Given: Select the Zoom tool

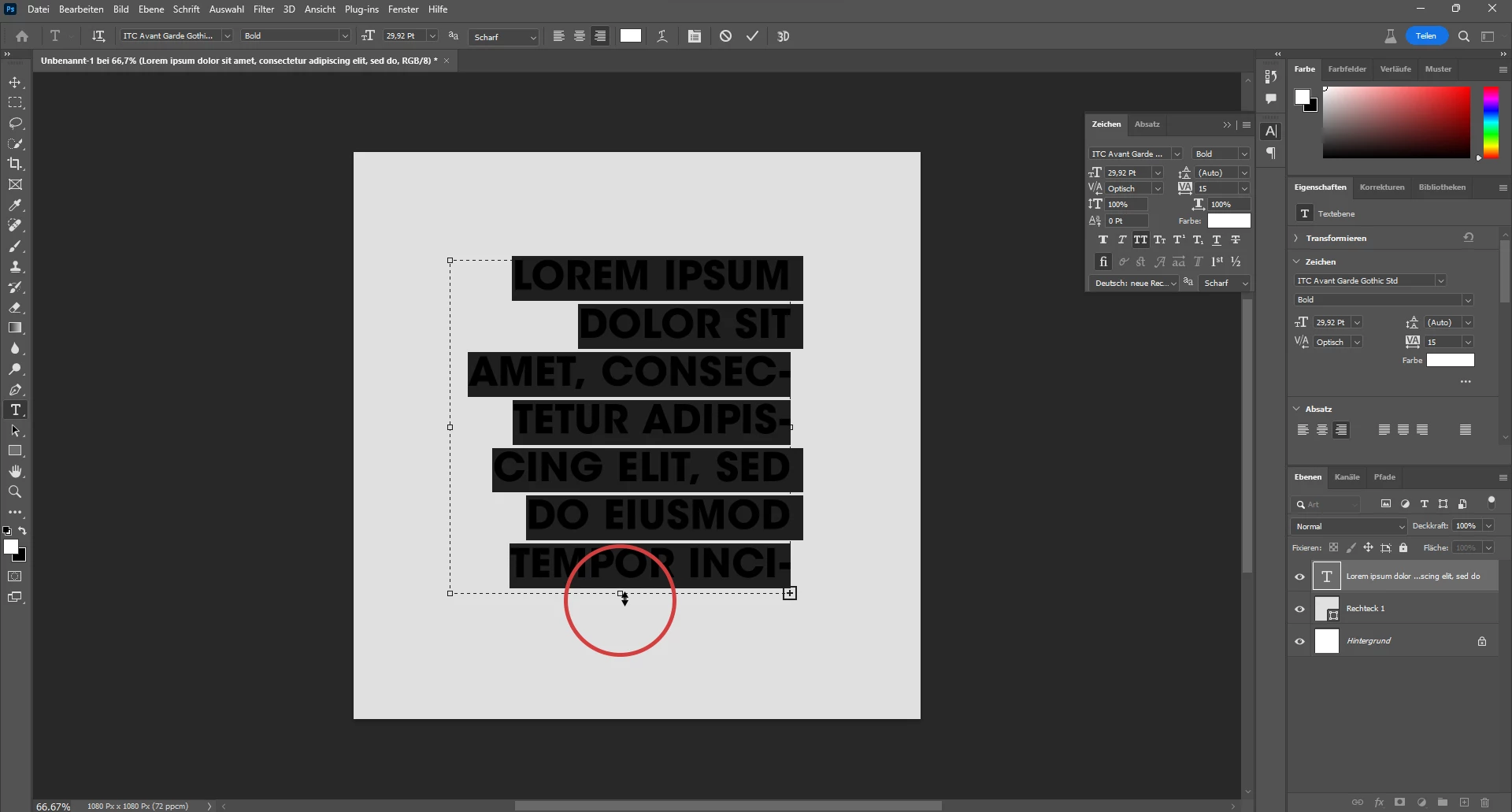Looking at the screenshot, I should (x=15, y=492).
